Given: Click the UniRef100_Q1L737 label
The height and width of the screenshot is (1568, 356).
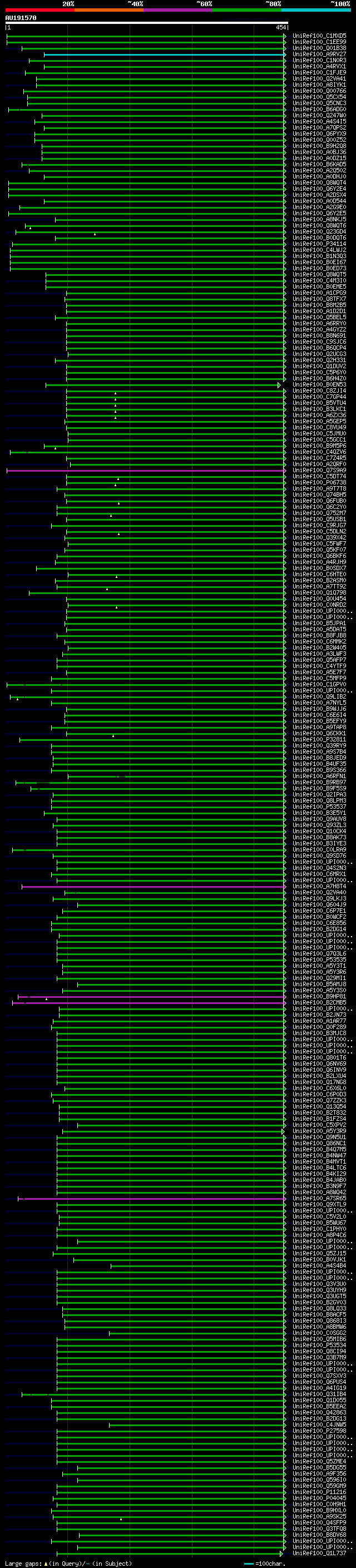Looking at the screenshot, I should click(x=319, y=1554).
